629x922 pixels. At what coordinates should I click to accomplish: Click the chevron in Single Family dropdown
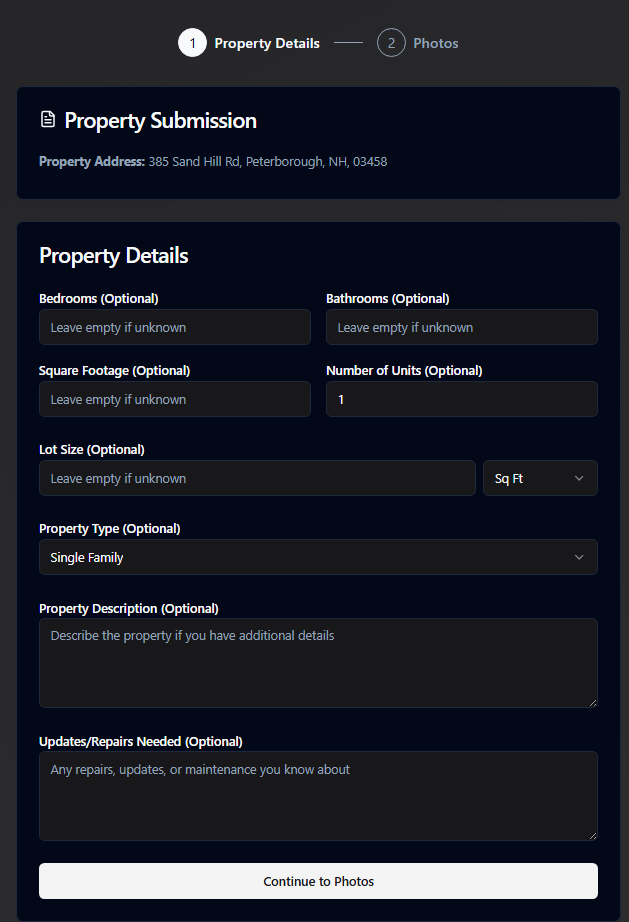(x=579, y=557)
